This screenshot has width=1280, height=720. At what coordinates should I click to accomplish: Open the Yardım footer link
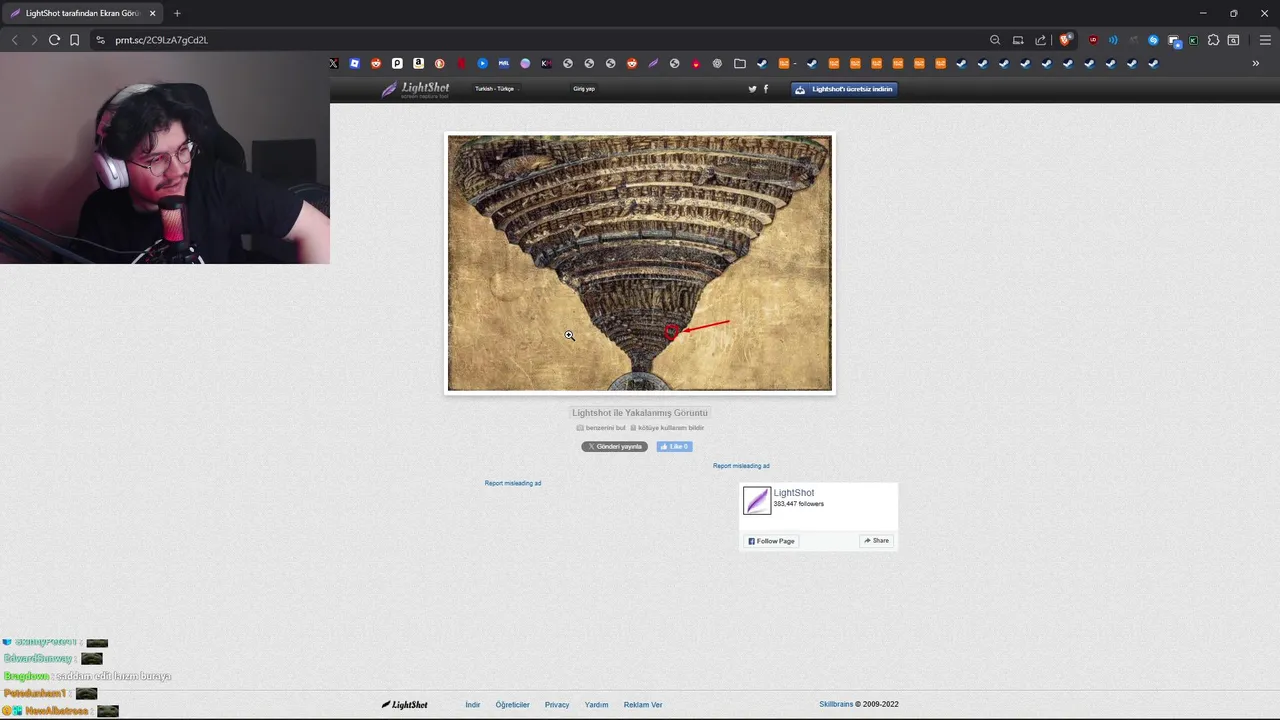pyautogui.click(x=597, y=705)
